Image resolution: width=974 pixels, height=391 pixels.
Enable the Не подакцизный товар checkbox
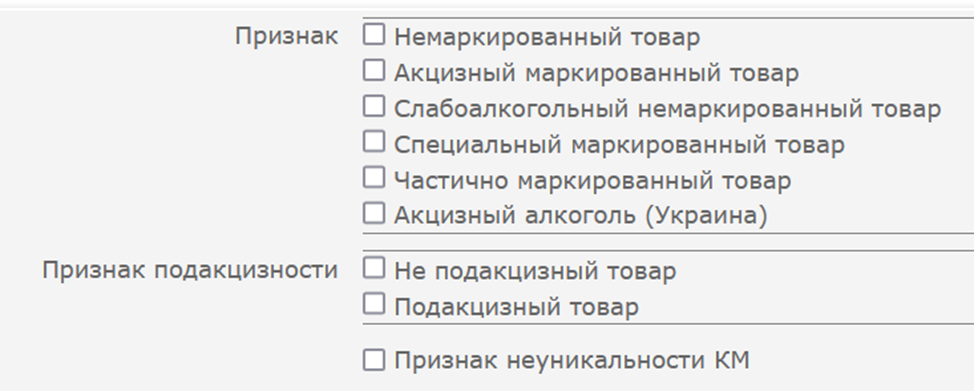coord(373,268)
